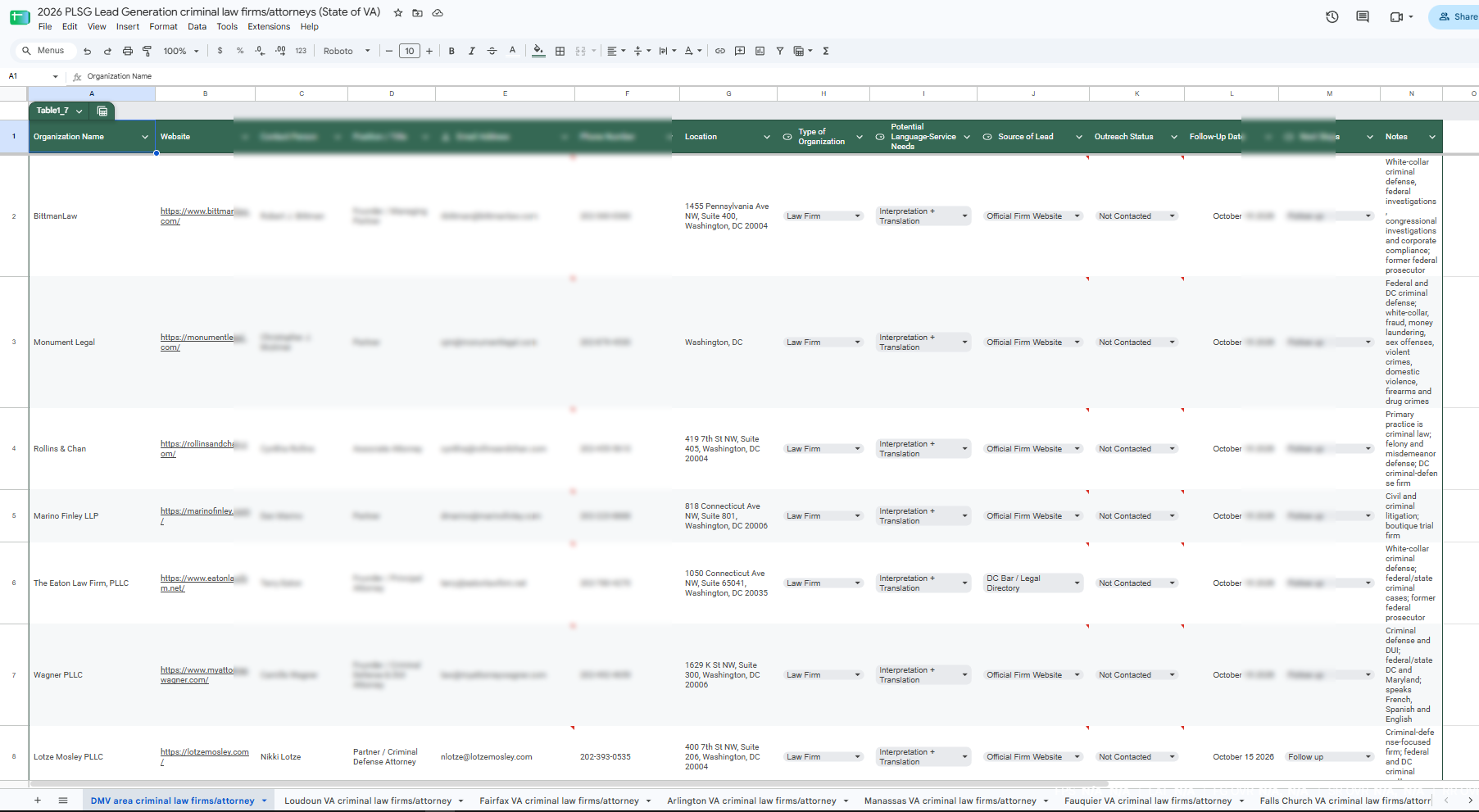
Task: Click the undo arrow in the toolbar
Action: [x=87, y=51]
